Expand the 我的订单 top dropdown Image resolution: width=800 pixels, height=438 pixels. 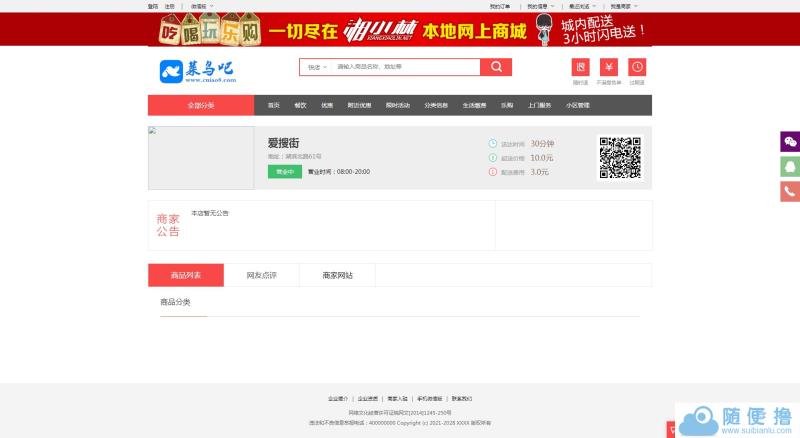(x=501, y=6)
